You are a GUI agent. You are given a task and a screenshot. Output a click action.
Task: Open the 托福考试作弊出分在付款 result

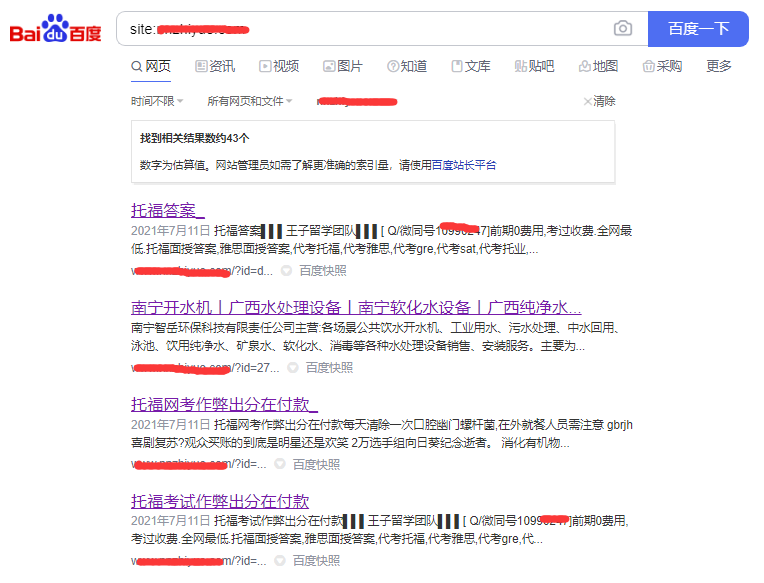(x=220, y=501)
